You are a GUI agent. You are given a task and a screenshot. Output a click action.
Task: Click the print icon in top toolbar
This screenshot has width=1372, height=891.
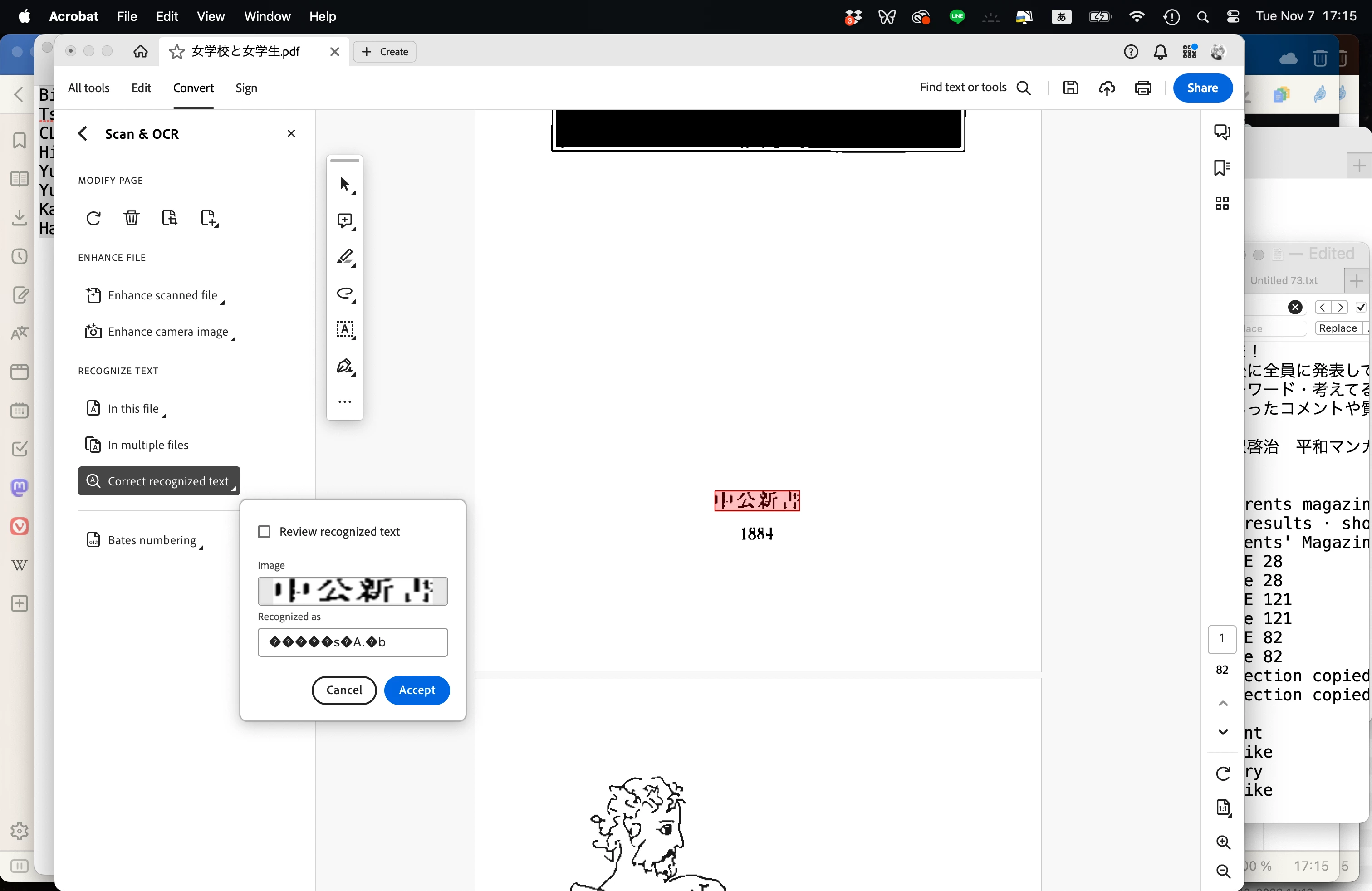pos(1142,88)
